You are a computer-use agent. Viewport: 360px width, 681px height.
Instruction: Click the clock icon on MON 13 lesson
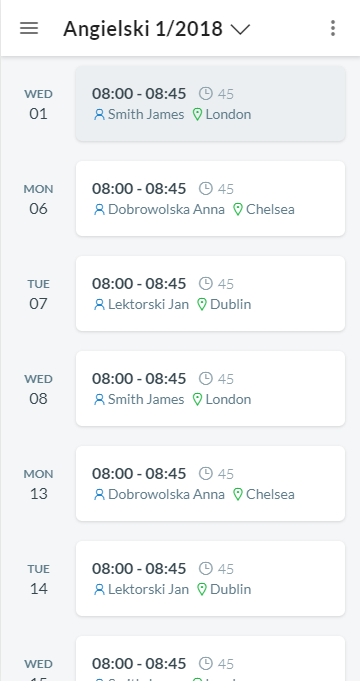pos(205,473)
